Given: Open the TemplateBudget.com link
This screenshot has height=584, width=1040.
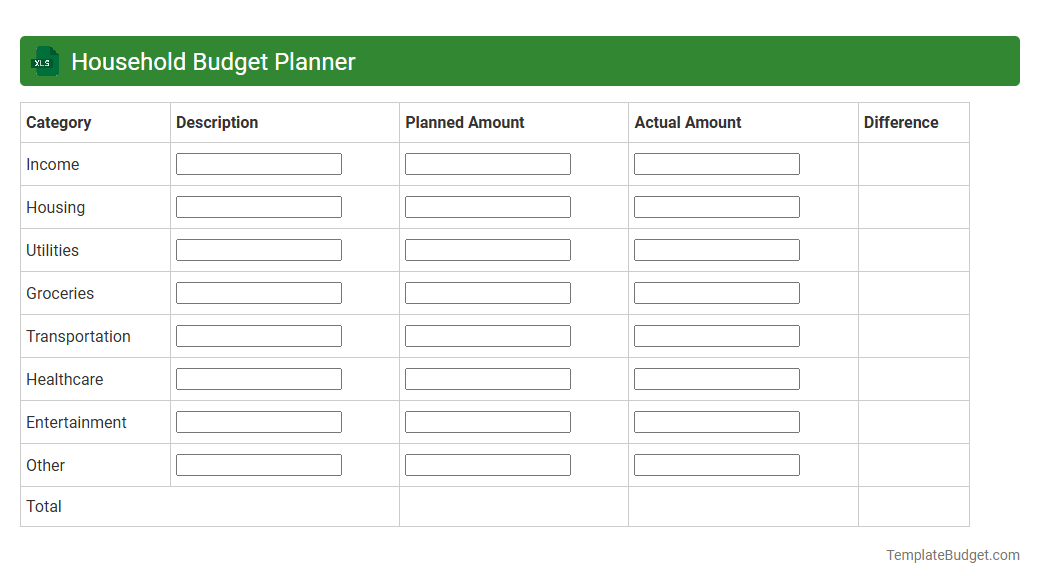Looking at the screenshot, I should pyautogui.click(x=952, y=553).
